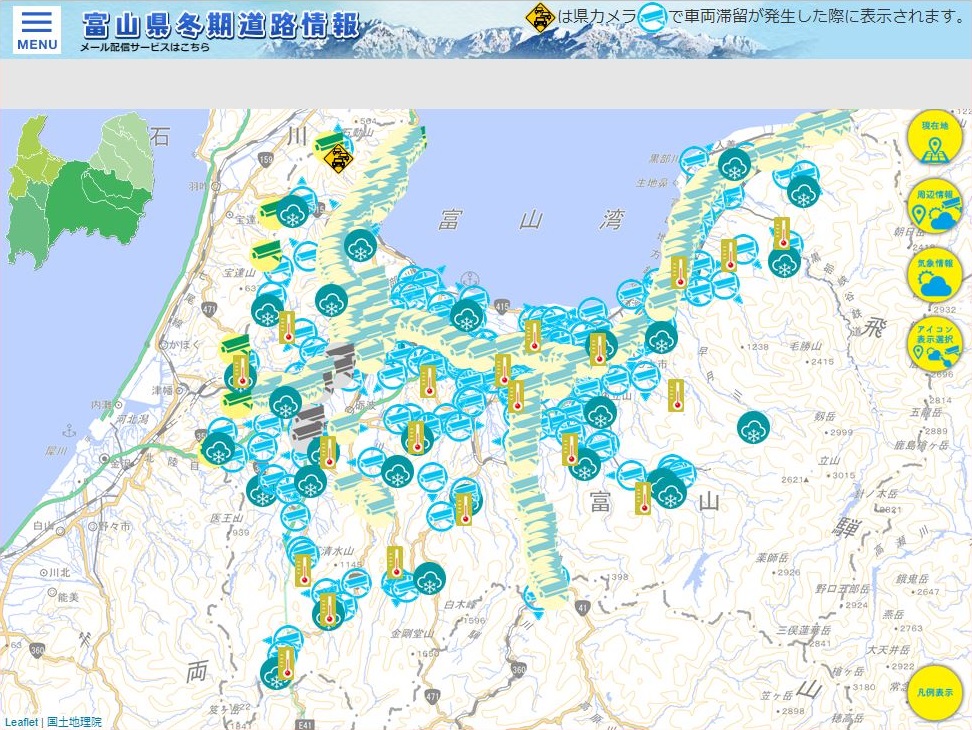This screenshot has width=972, height=730.
Task: Open the 気象情報 weather info button
Action: click(935, 275)
